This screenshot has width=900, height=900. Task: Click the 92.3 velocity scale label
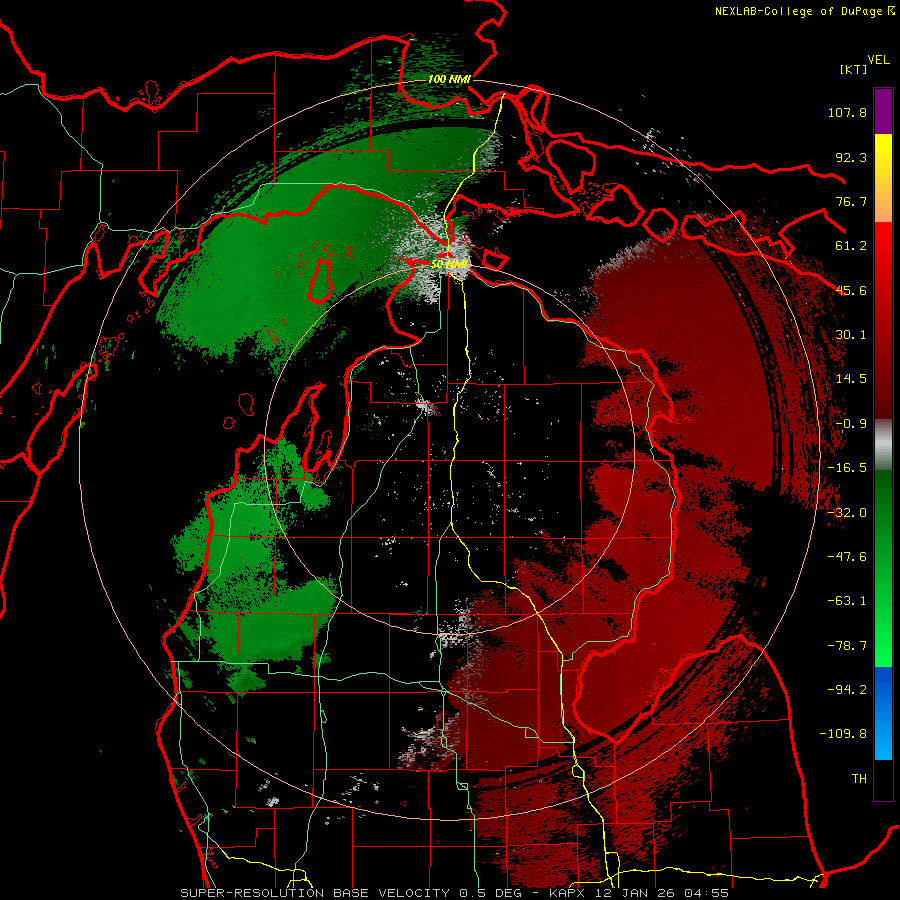pos(851,157)
